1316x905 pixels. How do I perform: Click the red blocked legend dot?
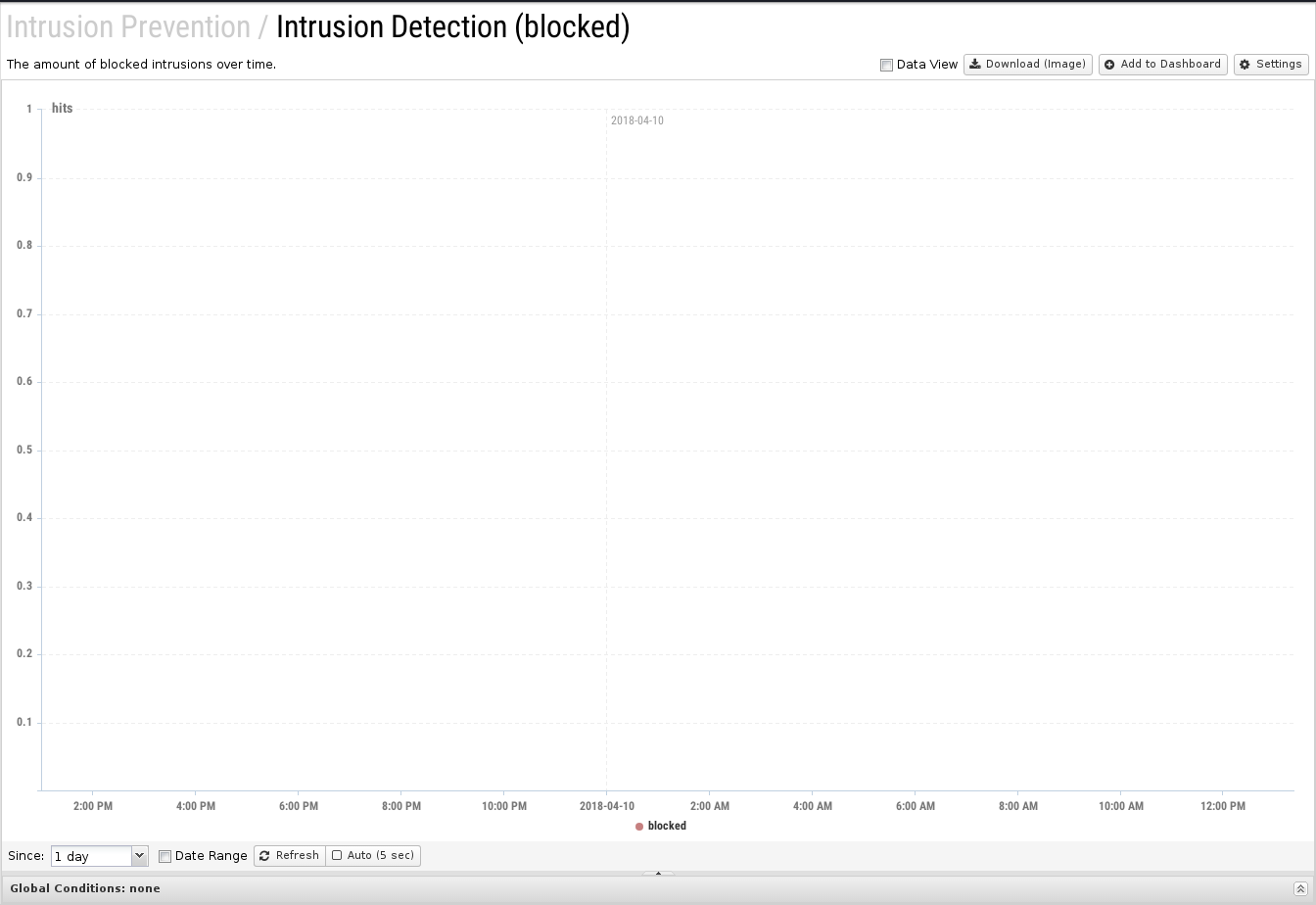pos(639,827)
